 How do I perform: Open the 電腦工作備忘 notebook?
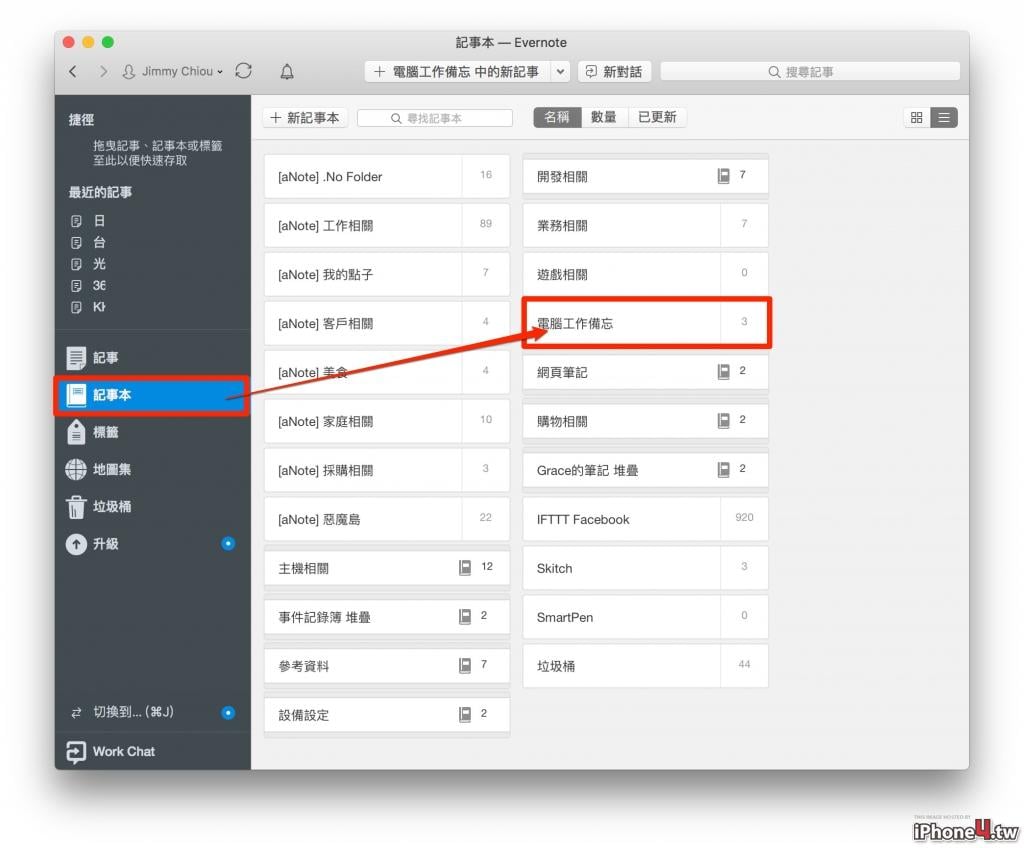(x=647, y=323)
